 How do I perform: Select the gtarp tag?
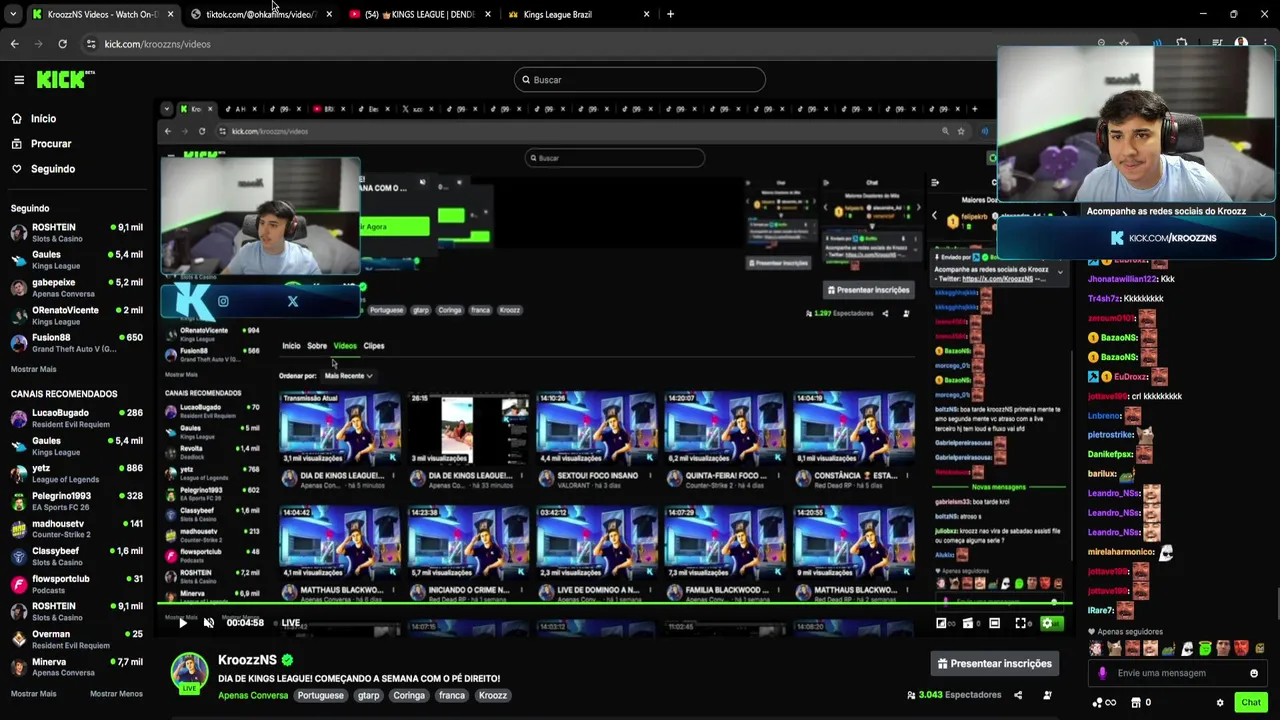tap(369, 695)
